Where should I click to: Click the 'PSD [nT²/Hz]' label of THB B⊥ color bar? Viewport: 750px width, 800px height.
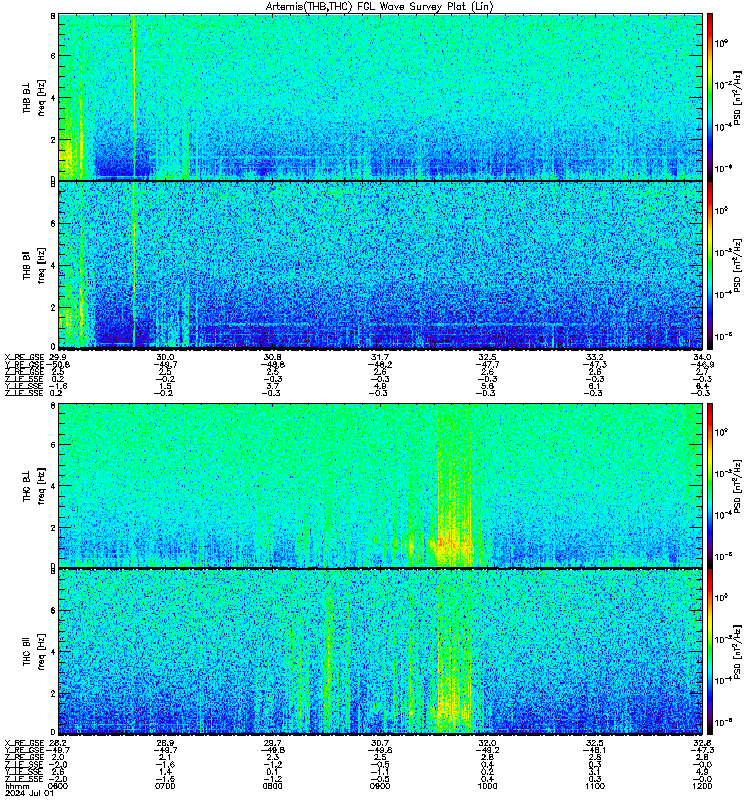pyautogui.click(x=738, y=97)
